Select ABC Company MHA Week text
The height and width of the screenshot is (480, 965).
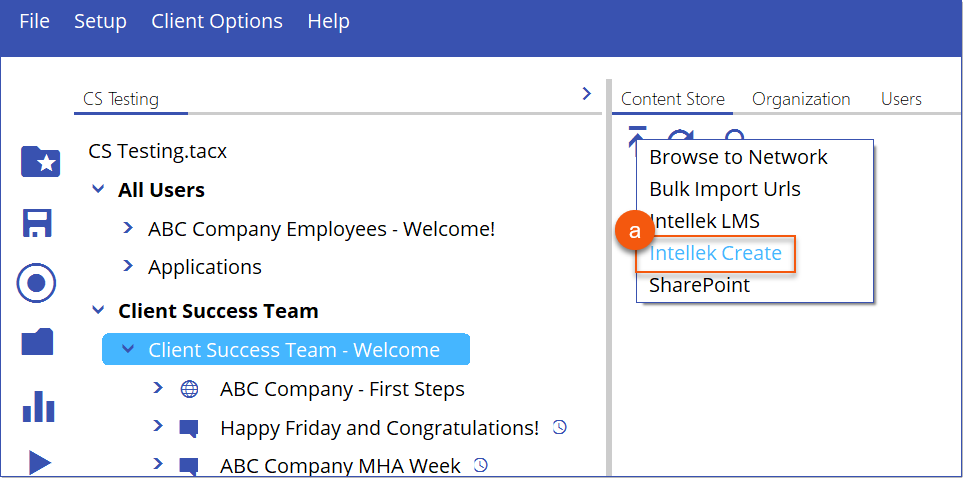(x=340, y=466)
